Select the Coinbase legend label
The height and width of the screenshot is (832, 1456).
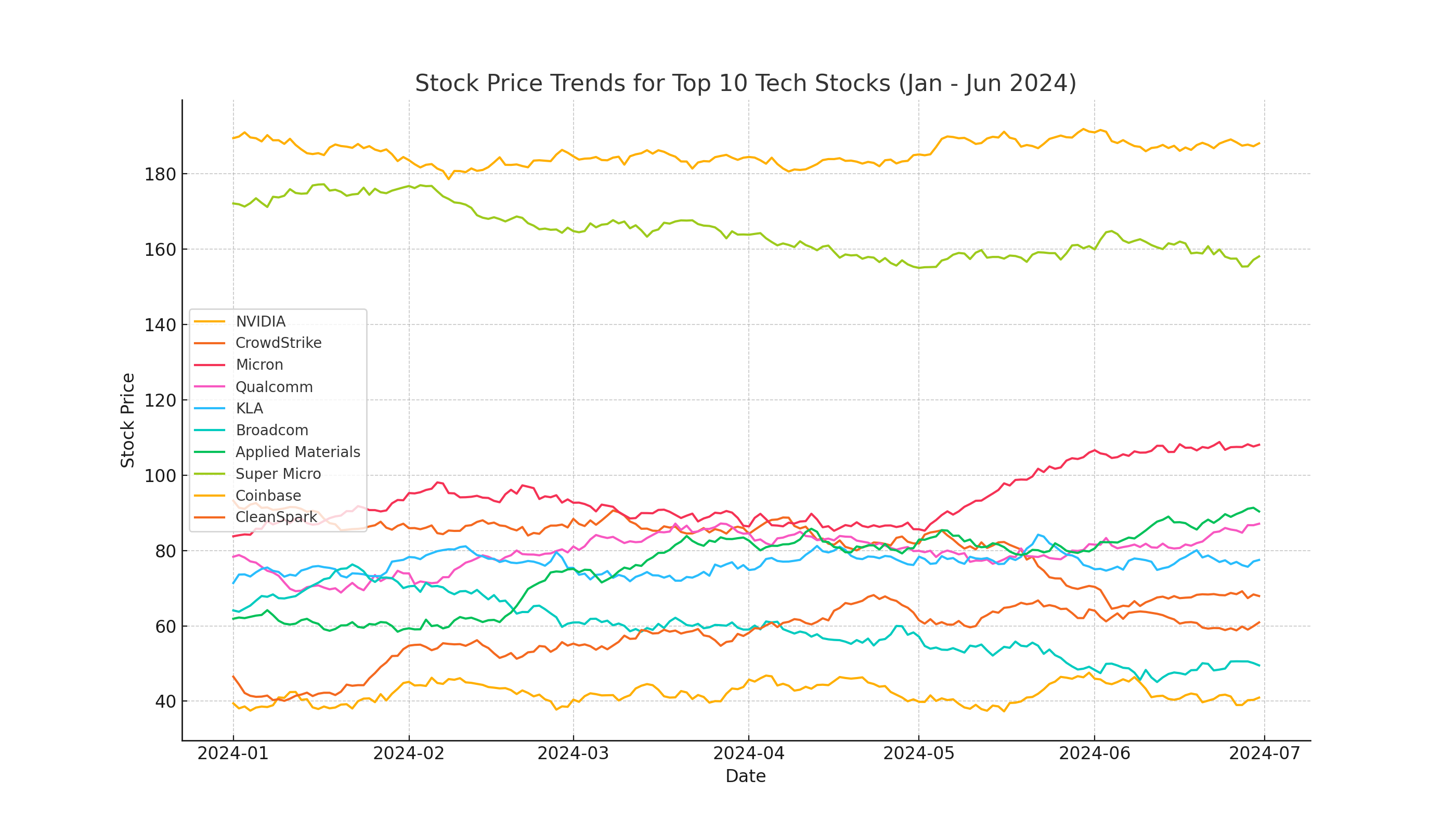(x=268, y=496)
